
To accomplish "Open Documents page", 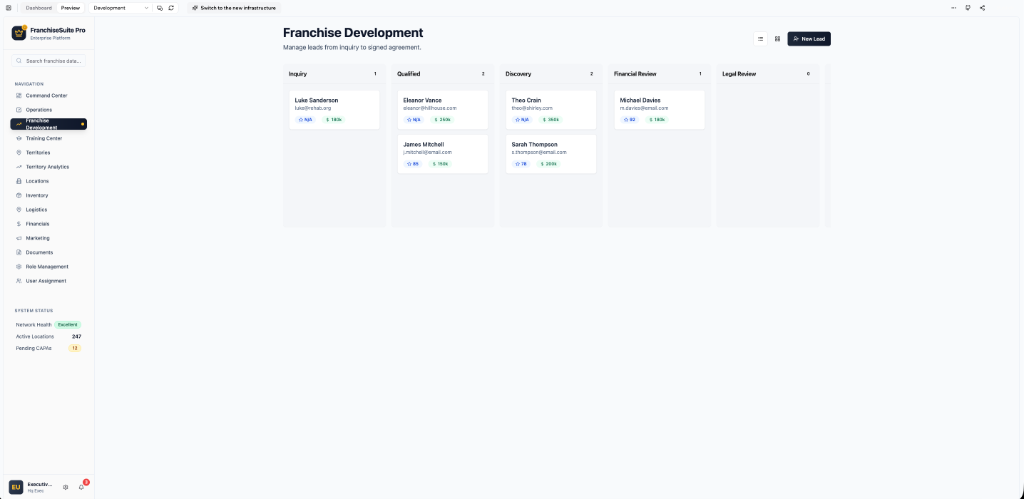I will point(49,252).
